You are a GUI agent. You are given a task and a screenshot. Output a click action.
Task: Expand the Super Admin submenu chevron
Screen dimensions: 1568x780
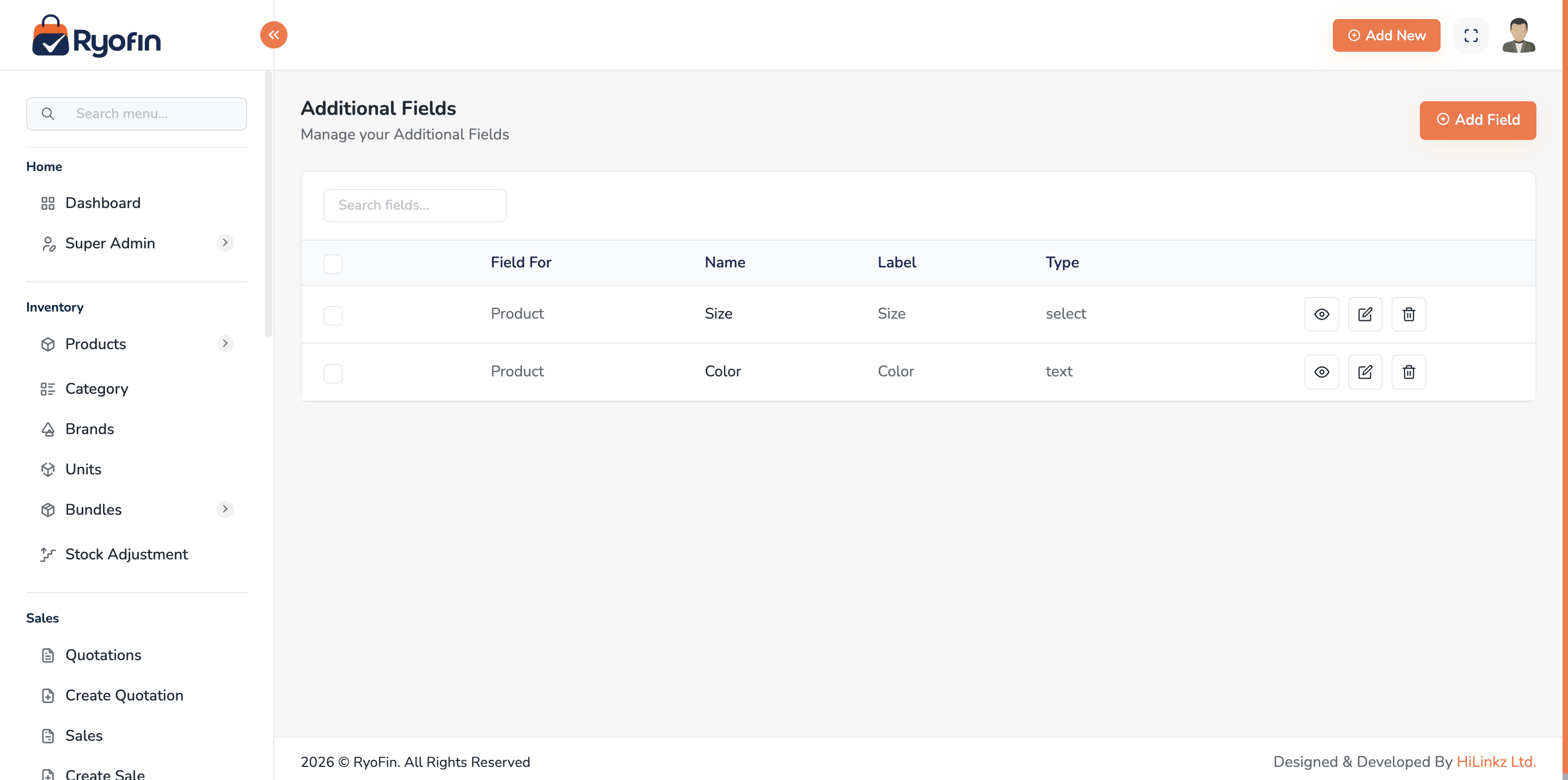[225, 243]
